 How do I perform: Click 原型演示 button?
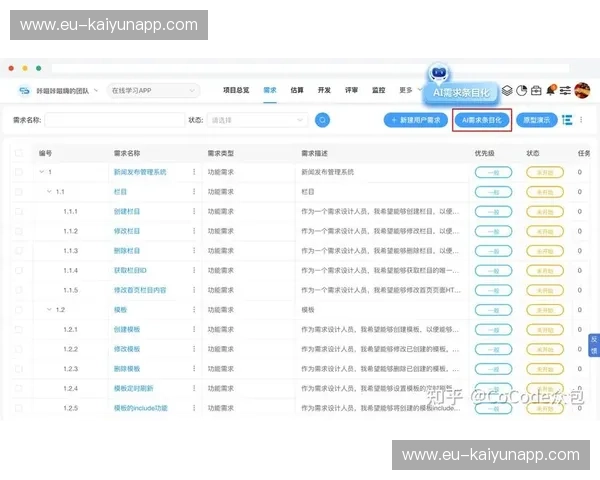point(536,120)
